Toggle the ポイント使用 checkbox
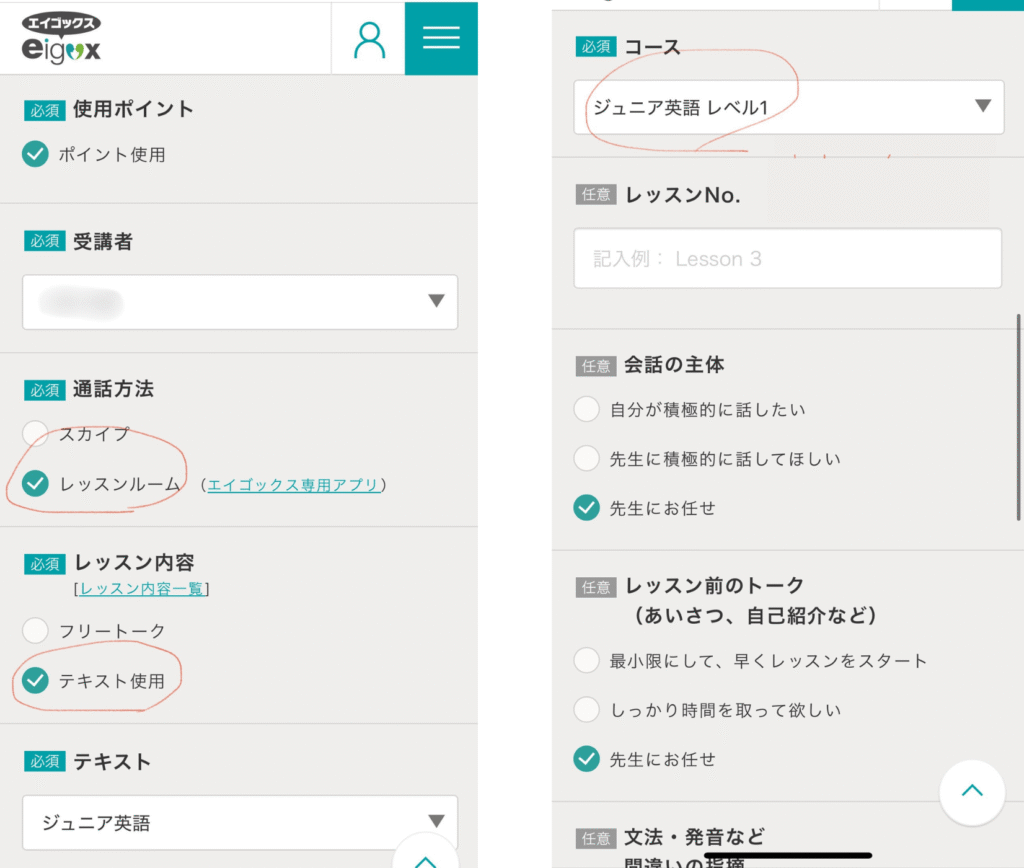1024x868 pixels. pyautogui.click(x=36, y=154)
